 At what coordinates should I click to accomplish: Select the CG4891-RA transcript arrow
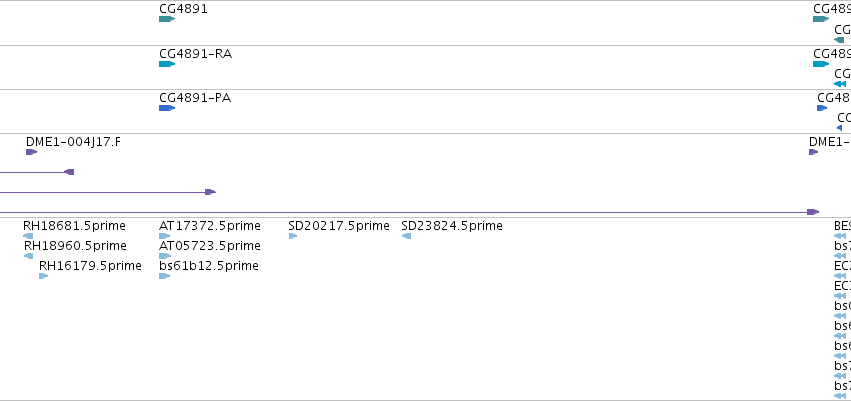[x=167, y=64]
